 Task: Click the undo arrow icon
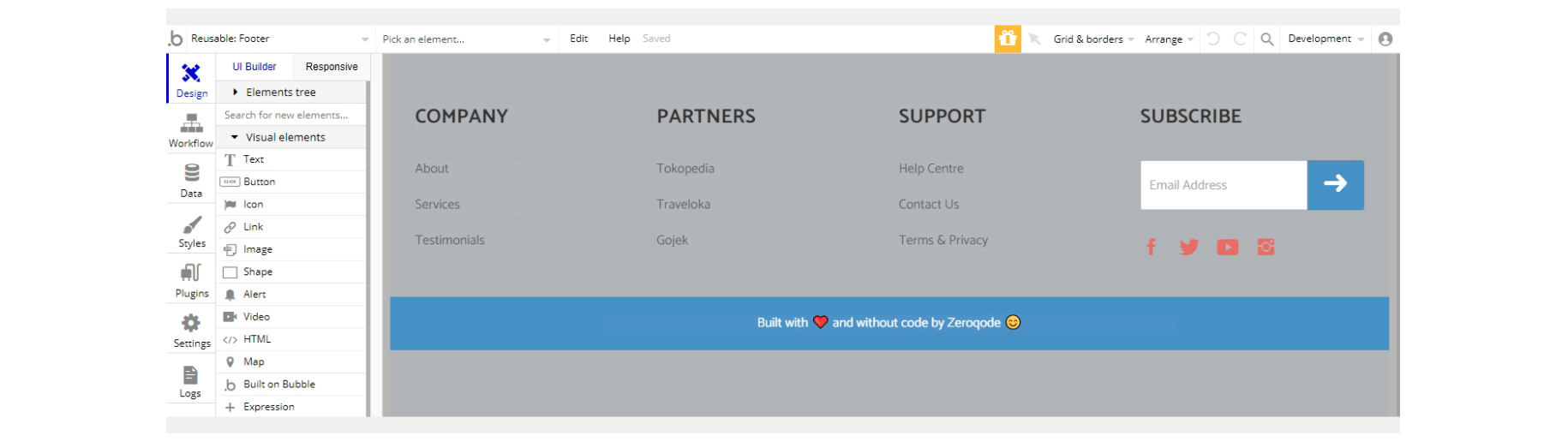tap(1213, 39)
